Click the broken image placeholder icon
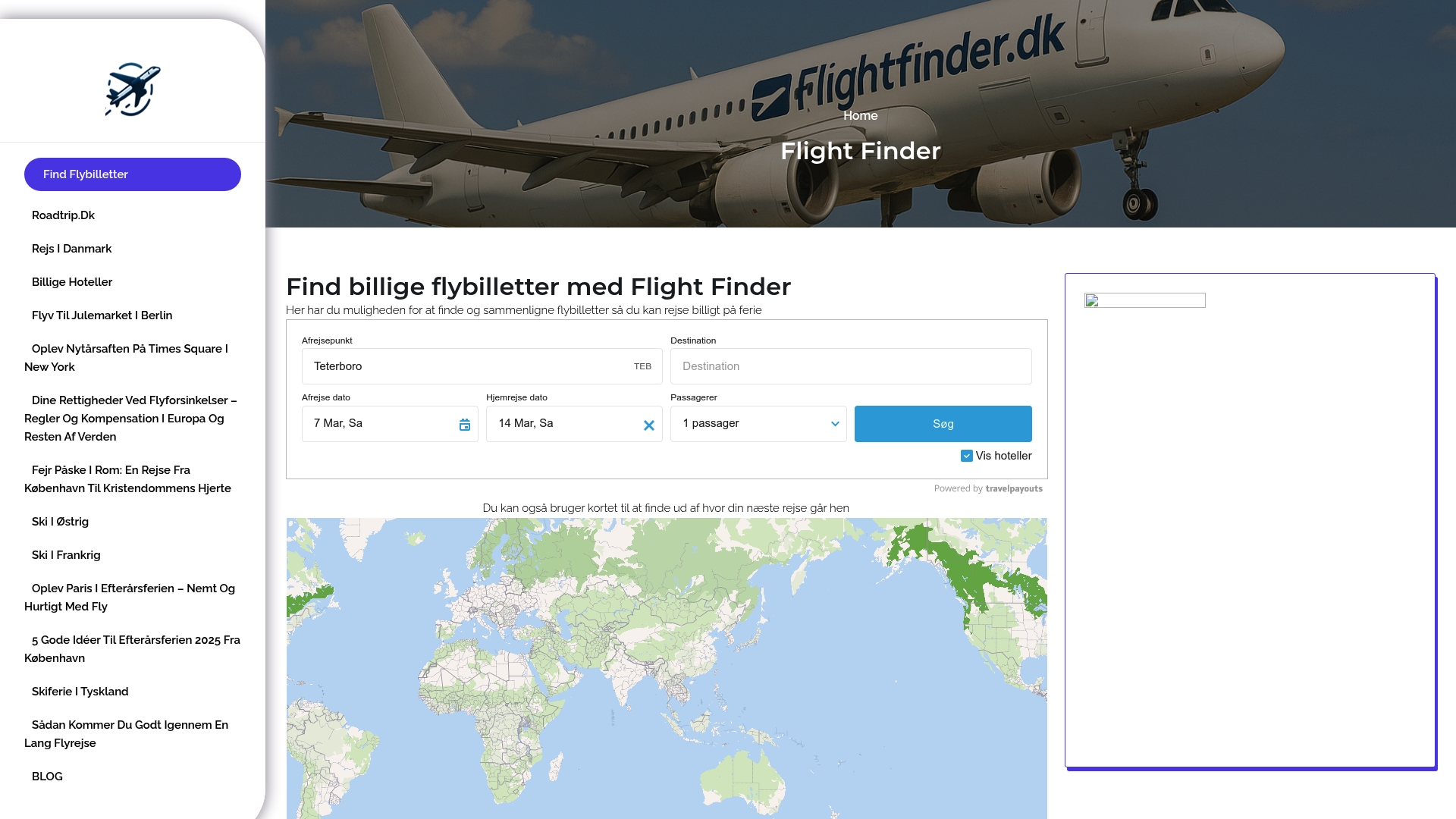The width and height of the screenshot is (1456, 819). point(1092,300)
